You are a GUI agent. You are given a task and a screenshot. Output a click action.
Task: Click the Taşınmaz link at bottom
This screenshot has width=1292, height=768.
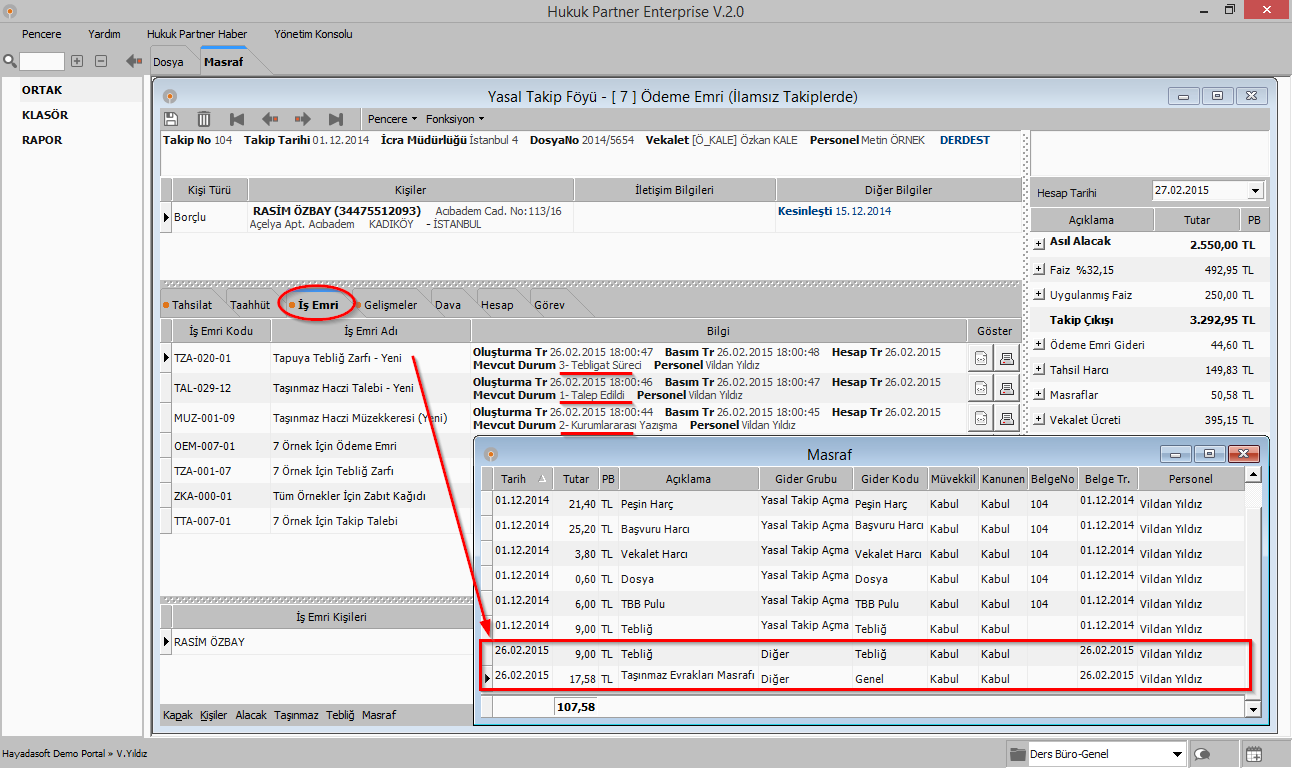click(x=296, y=715)
